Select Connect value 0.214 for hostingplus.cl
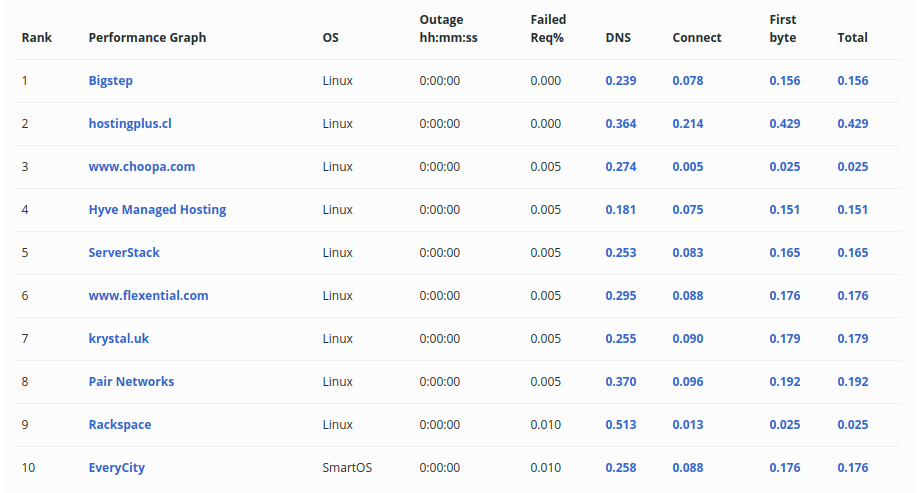The image size is (918, 493). [688, 124]
